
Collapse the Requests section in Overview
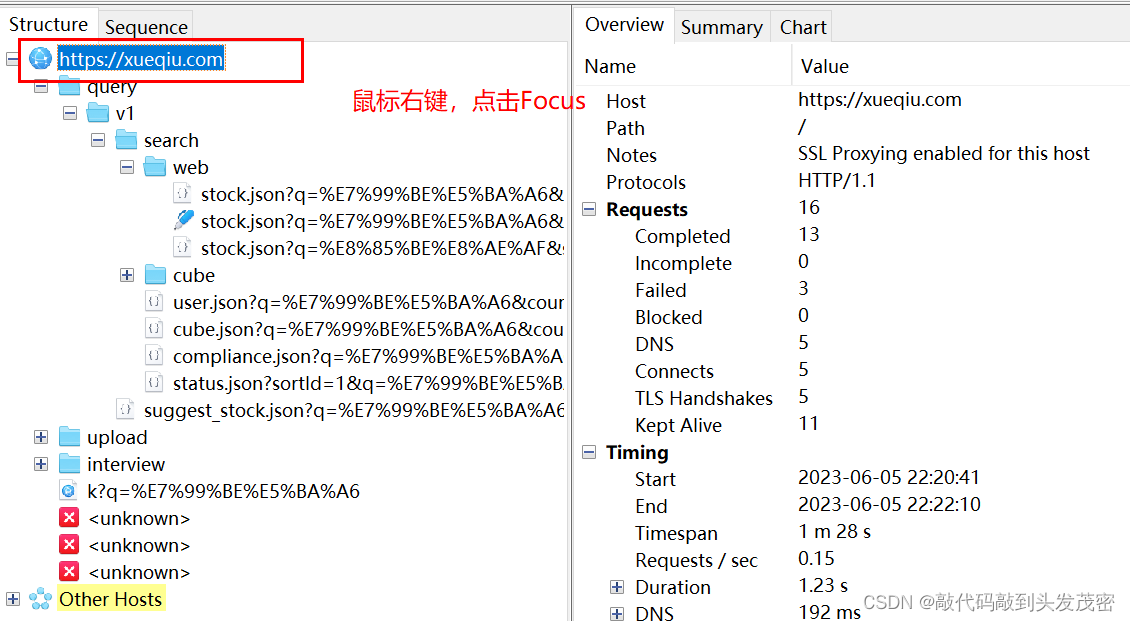[590, 209]
